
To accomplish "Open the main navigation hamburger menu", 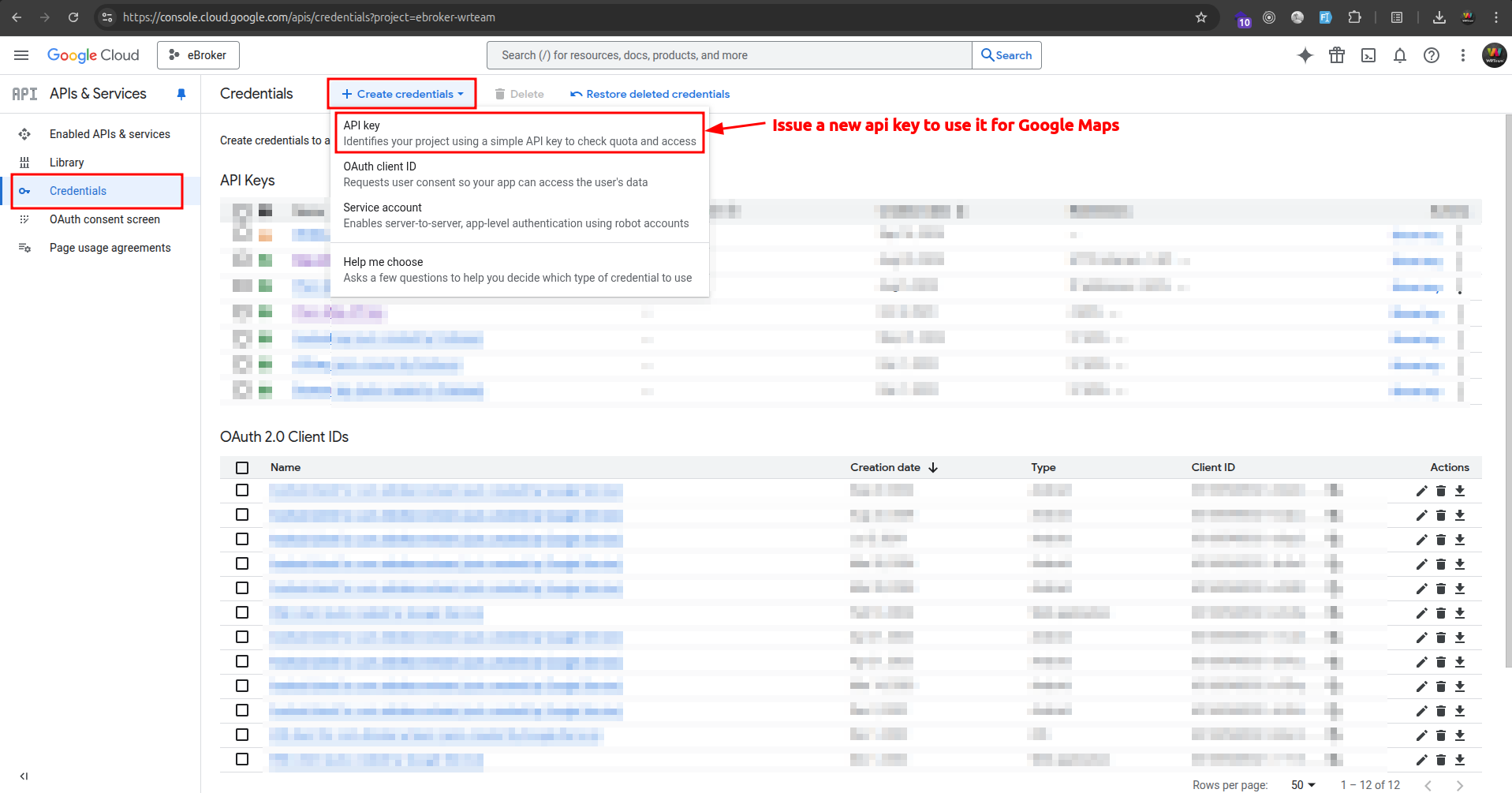I will point(21,55).
